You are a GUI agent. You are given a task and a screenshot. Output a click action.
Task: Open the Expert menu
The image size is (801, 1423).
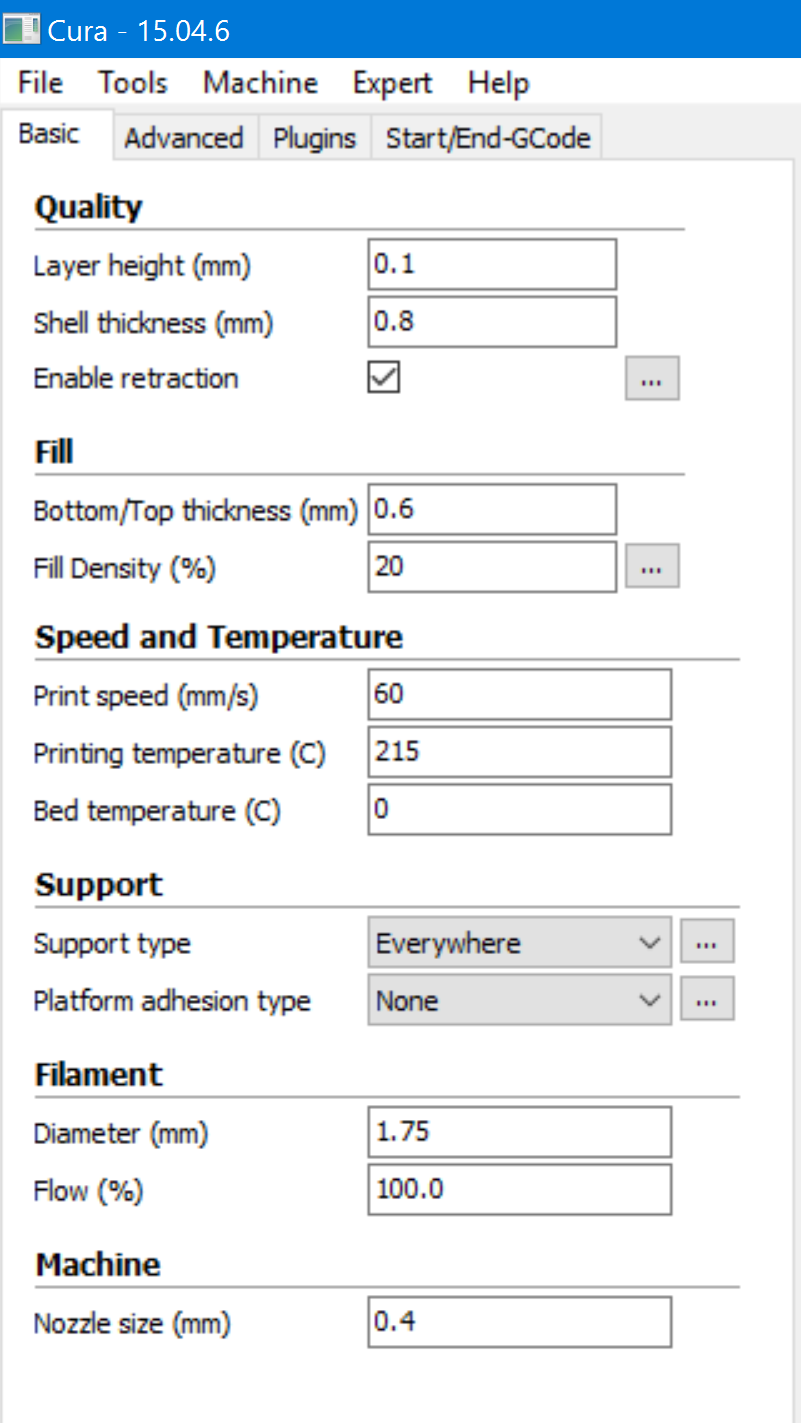click(392, 83)
